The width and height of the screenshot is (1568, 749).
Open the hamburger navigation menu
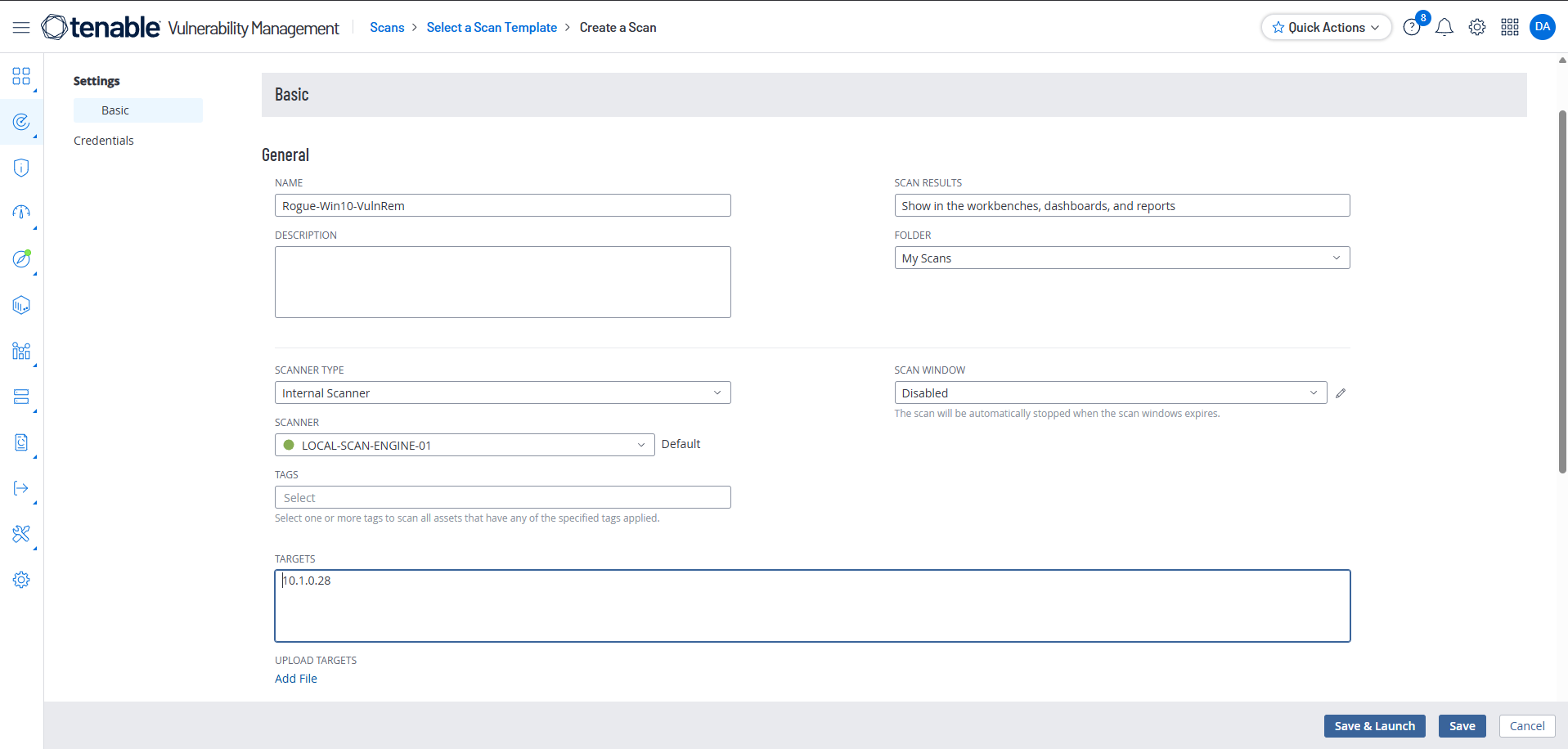21,28
